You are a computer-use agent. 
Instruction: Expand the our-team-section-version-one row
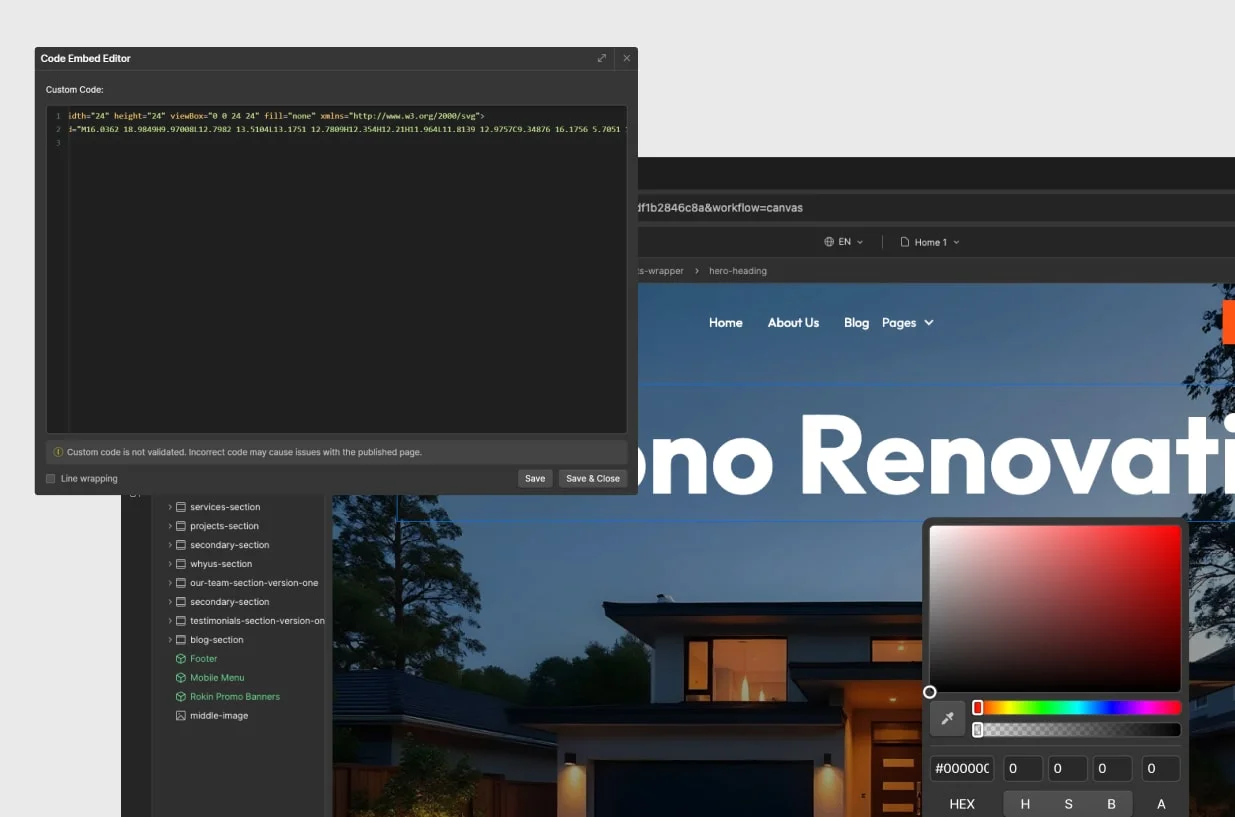coord(170,583)
